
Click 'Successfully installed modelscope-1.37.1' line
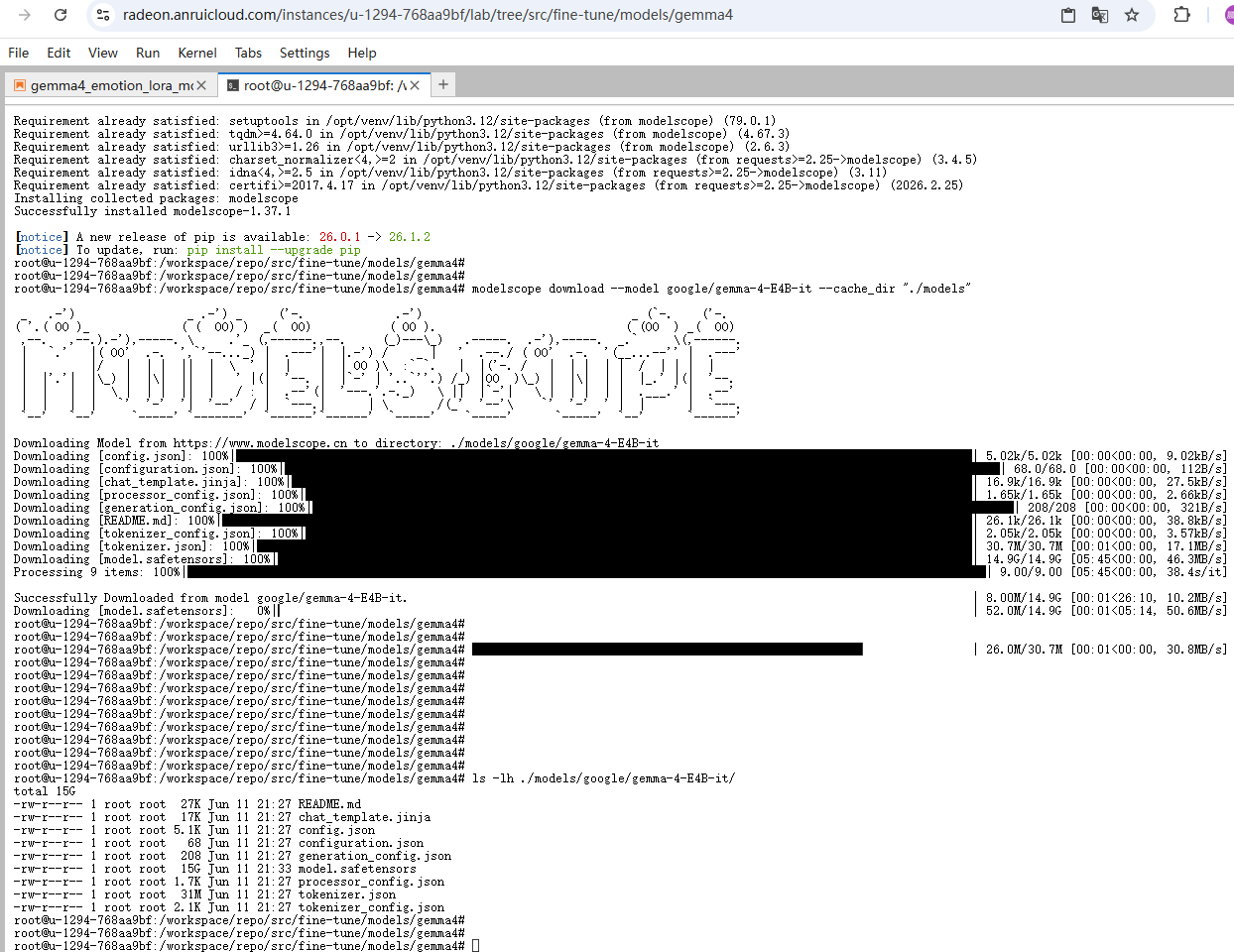coord(153,211)
